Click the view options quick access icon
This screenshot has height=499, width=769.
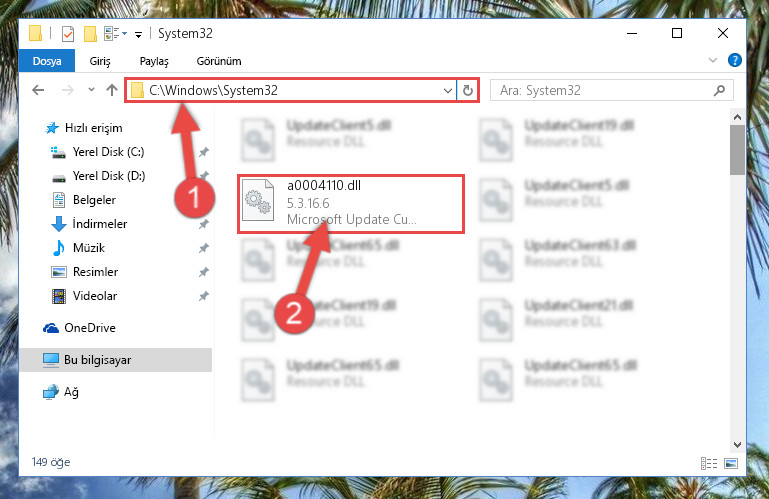click(x=115, y=33)
